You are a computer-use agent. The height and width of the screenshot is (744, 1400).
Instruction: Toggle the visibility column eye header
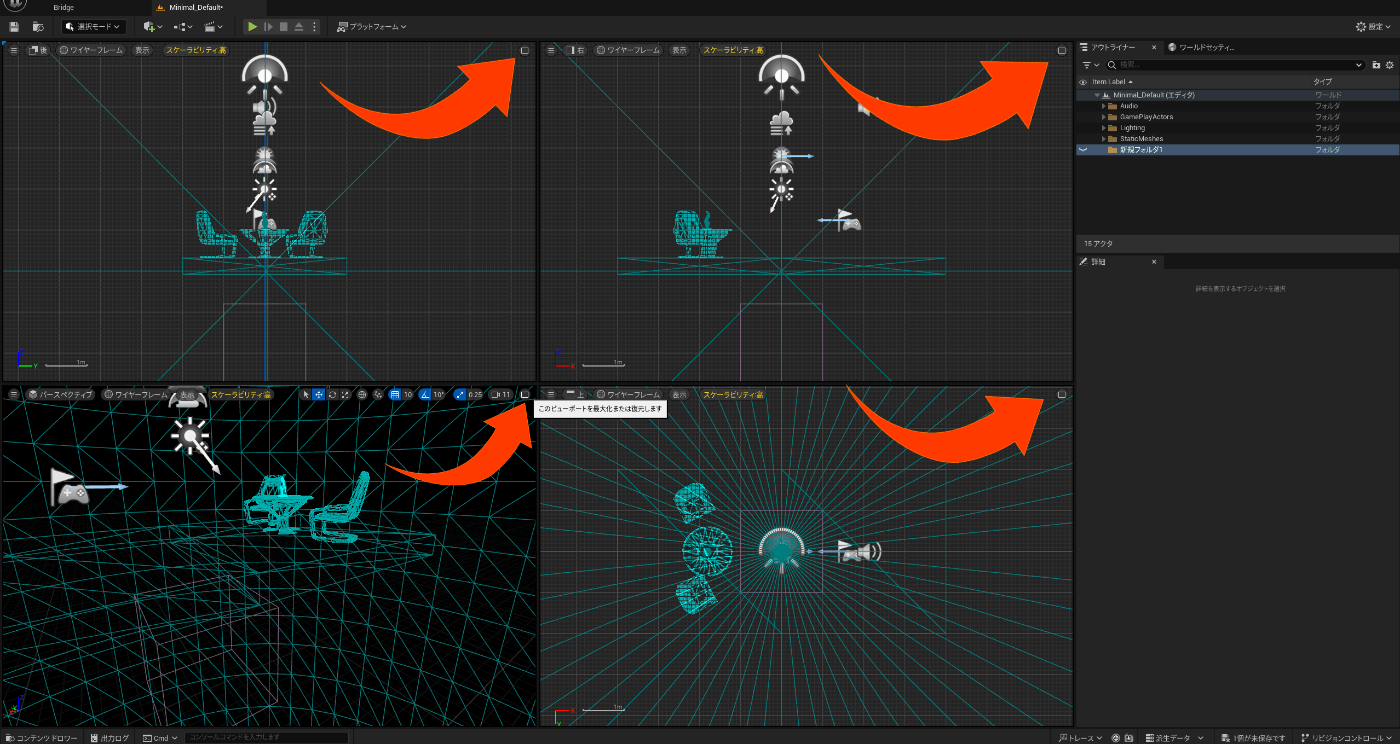tap(1083, 82)
